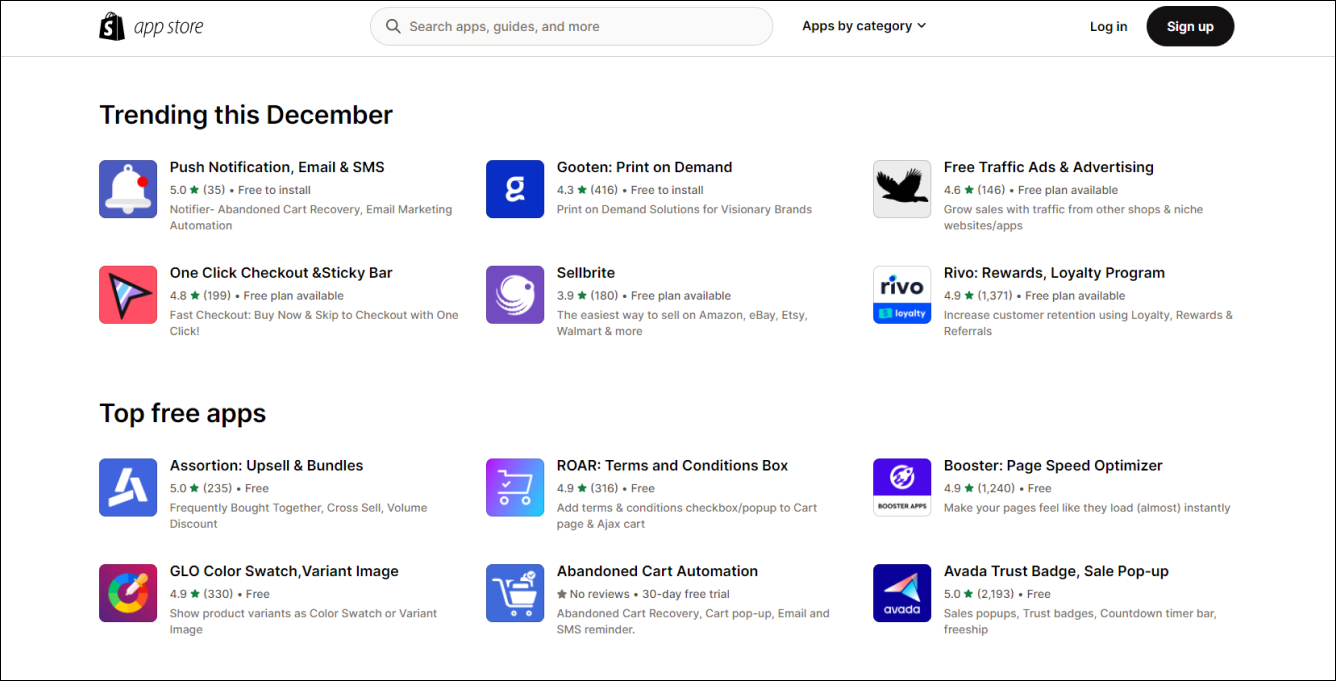Click the 3.9 (180) rating text
This screenshot has width=1336, height=681.
[588, 296]
